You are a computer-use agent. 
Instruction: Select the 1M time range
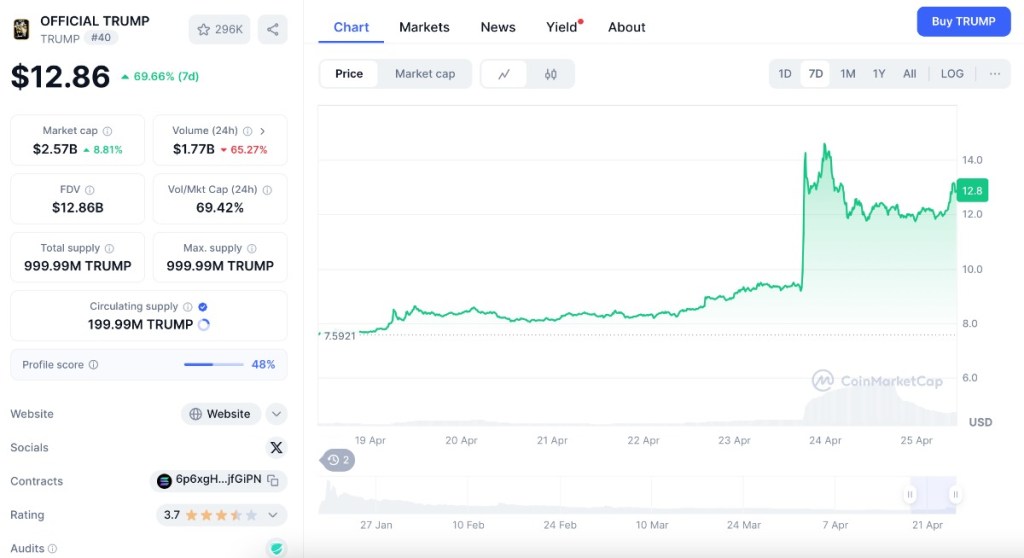(x=847, y=74)
